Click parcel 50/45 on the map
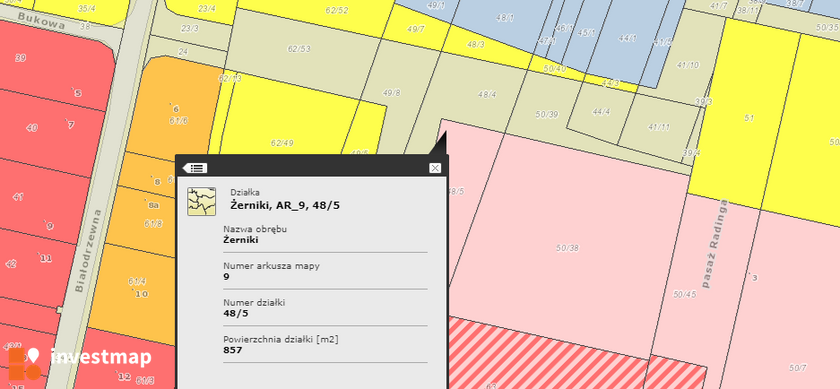Viewport: 840px width, 389px height. point(685,294)
